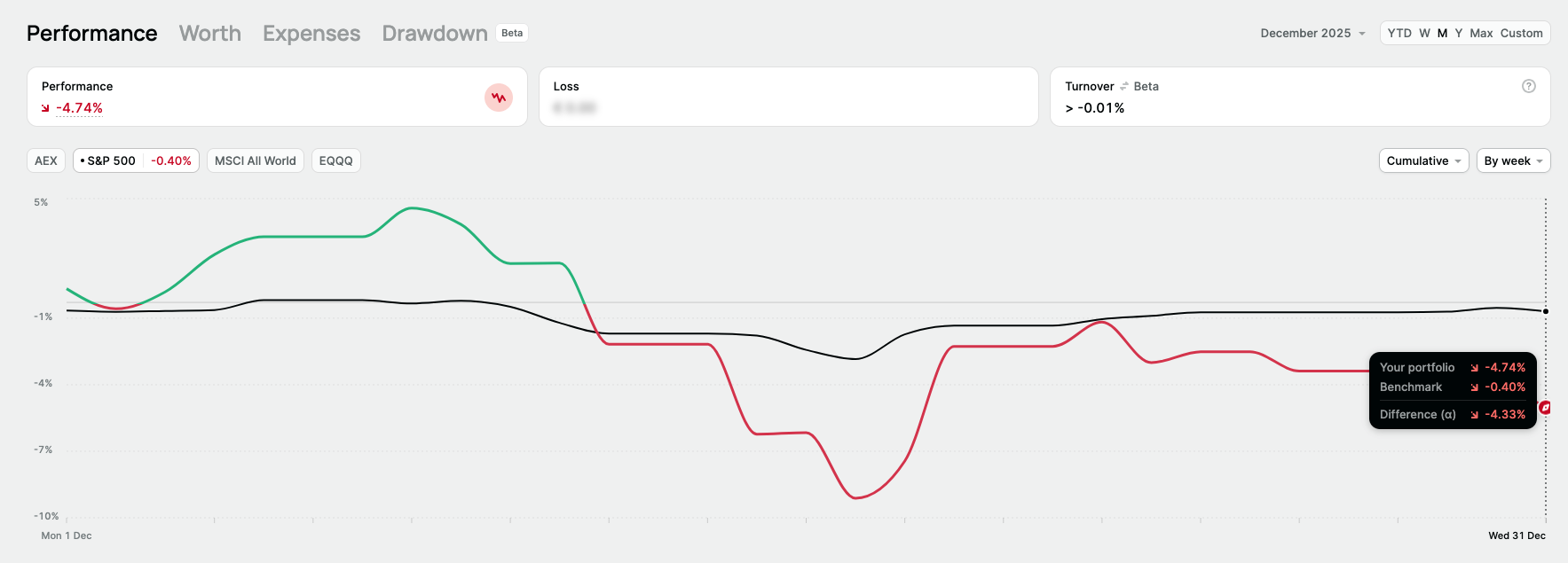Viewport: 1568px width, 563px height.
Task: Click the down arrow beside -4.74% performance
Action: coord(45,108)
